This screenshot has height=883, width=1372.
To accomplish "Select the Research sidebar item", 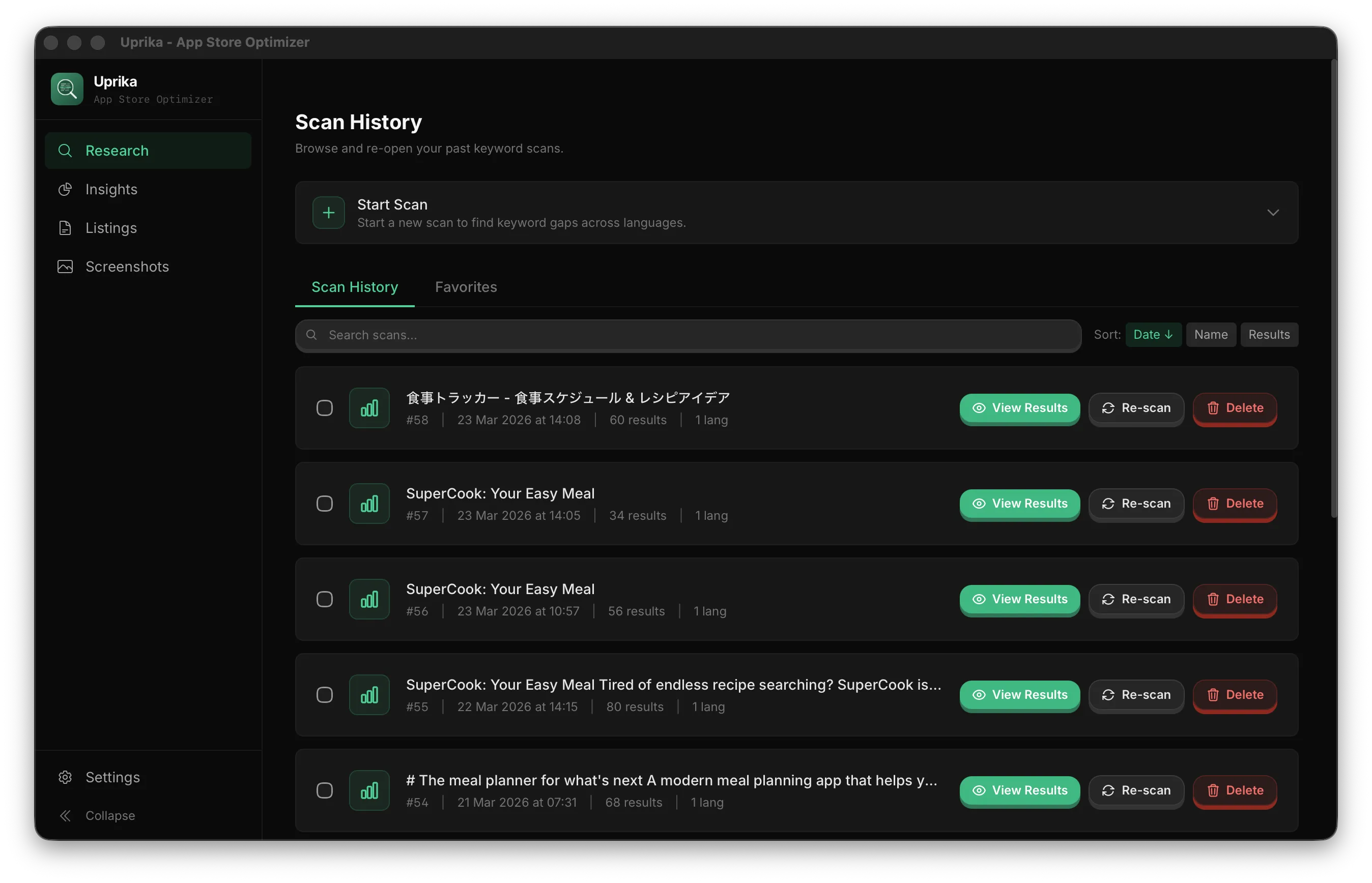I will pyautogui.click(x=148, y=151).
